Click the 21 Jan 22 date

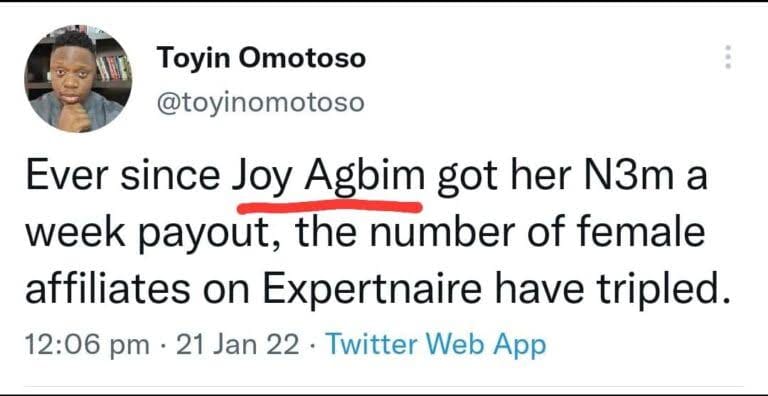coord(237,346)
